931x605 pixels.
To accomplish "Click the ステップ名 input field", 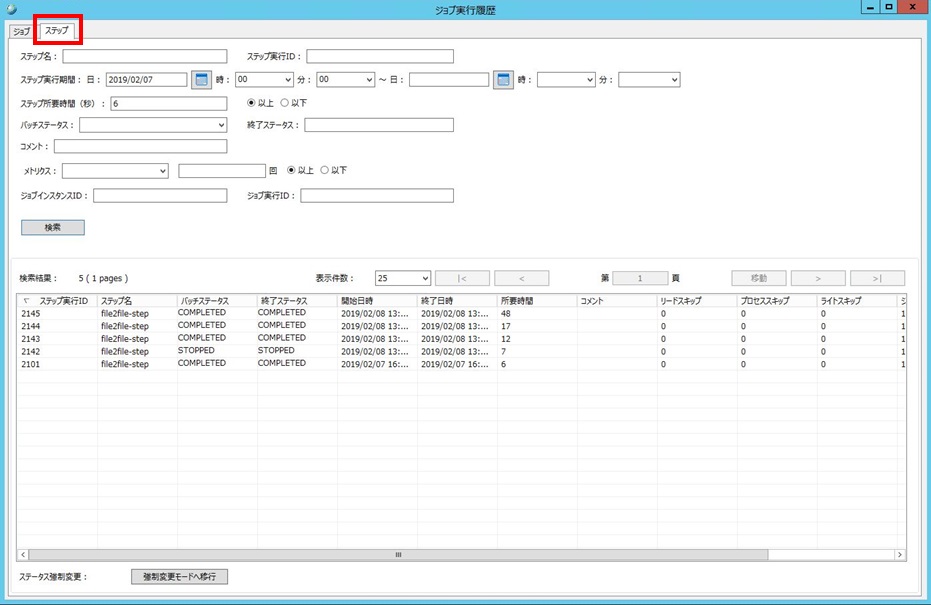I will 145,57.
